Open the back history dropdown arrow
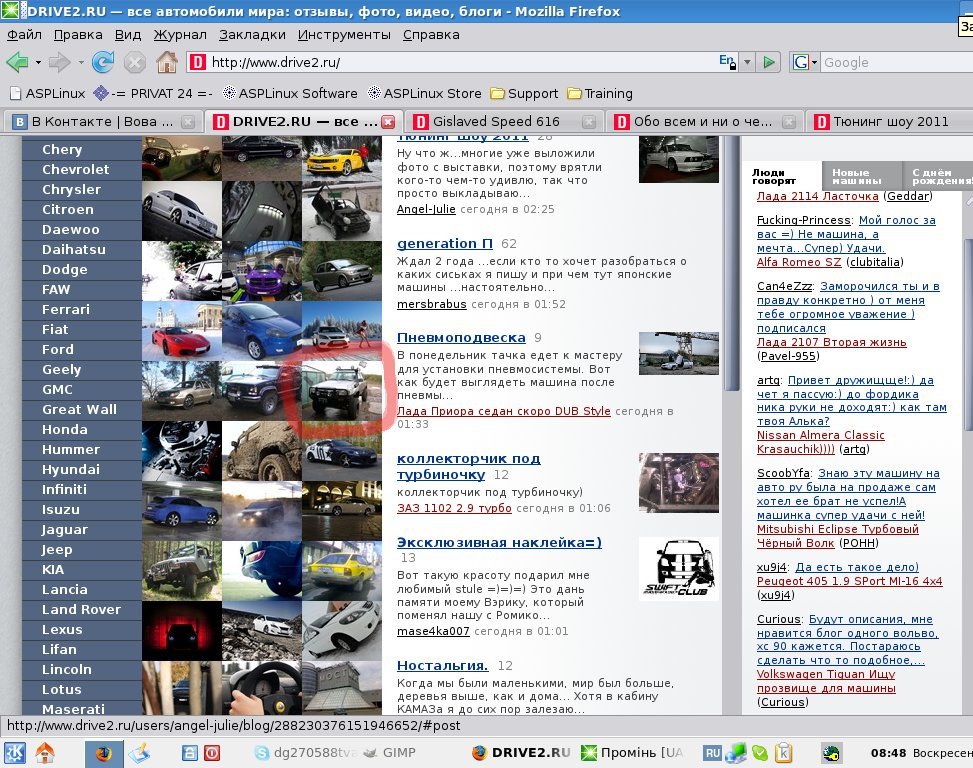Image resolution: width=973 pixels, height=768 pixels. [38, 63]
